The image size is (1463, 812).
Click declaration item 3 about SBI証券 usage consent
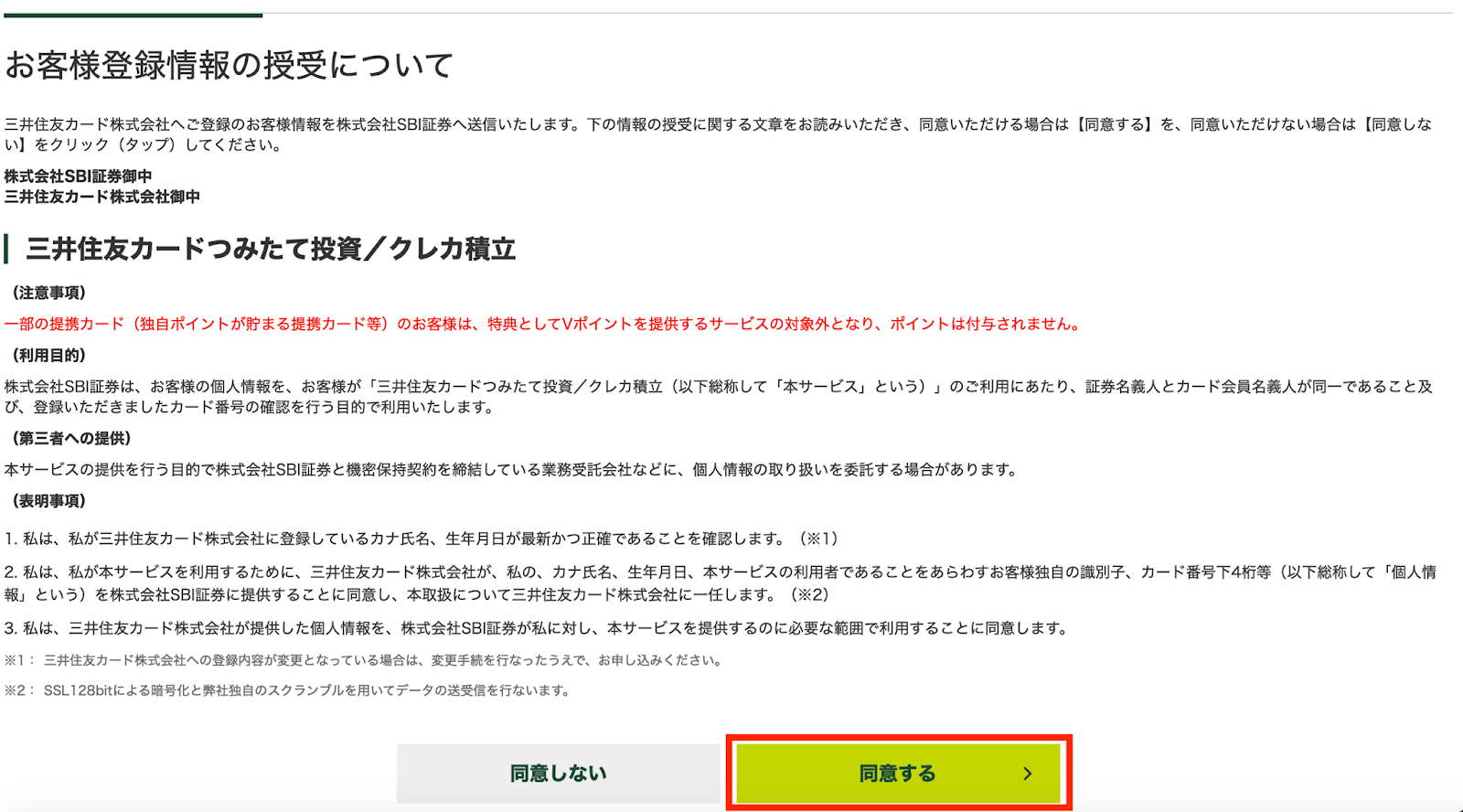tap(537, 628)
